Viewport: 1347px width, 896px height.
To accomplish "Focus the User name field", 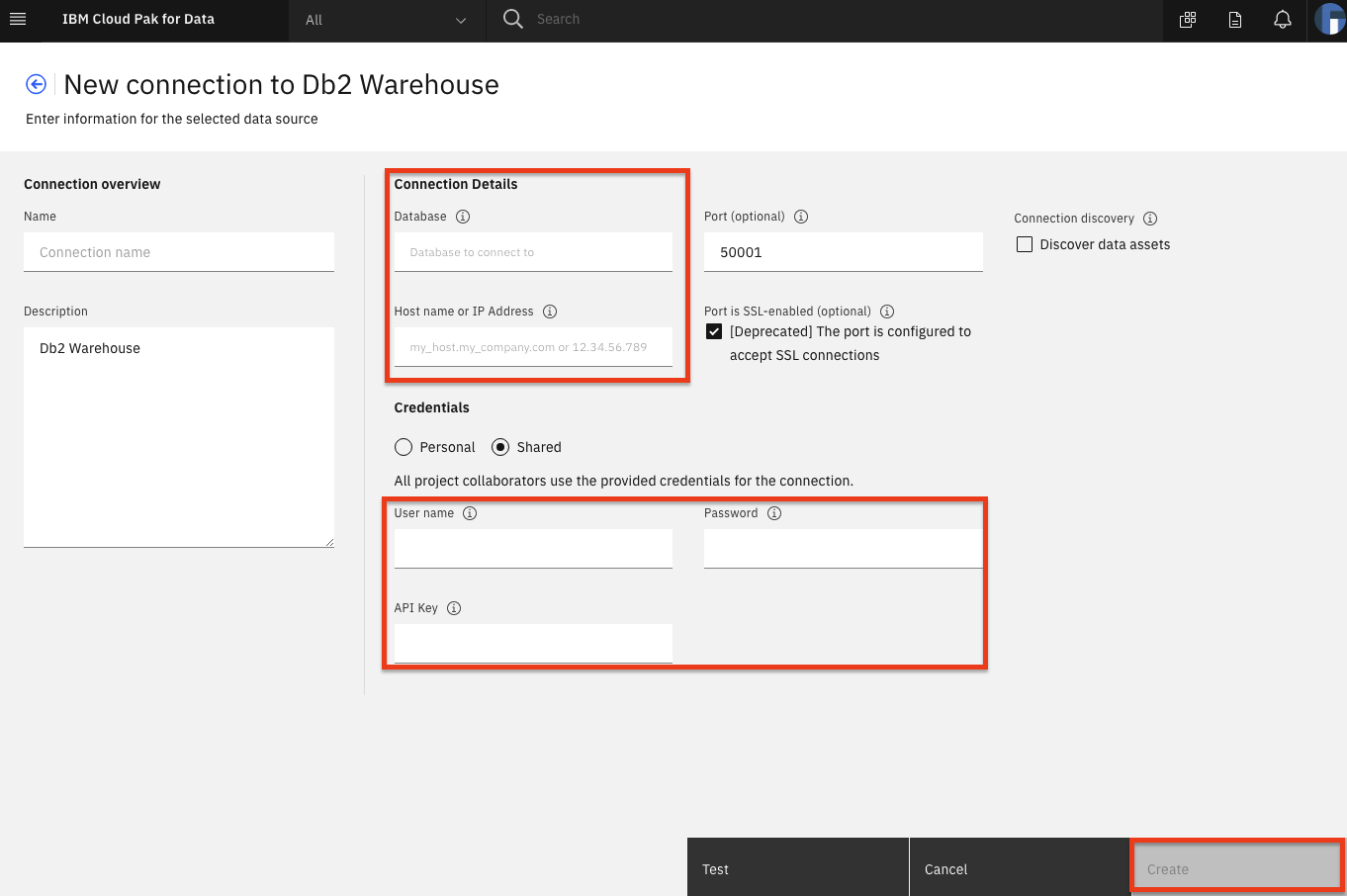I will 533,549.
